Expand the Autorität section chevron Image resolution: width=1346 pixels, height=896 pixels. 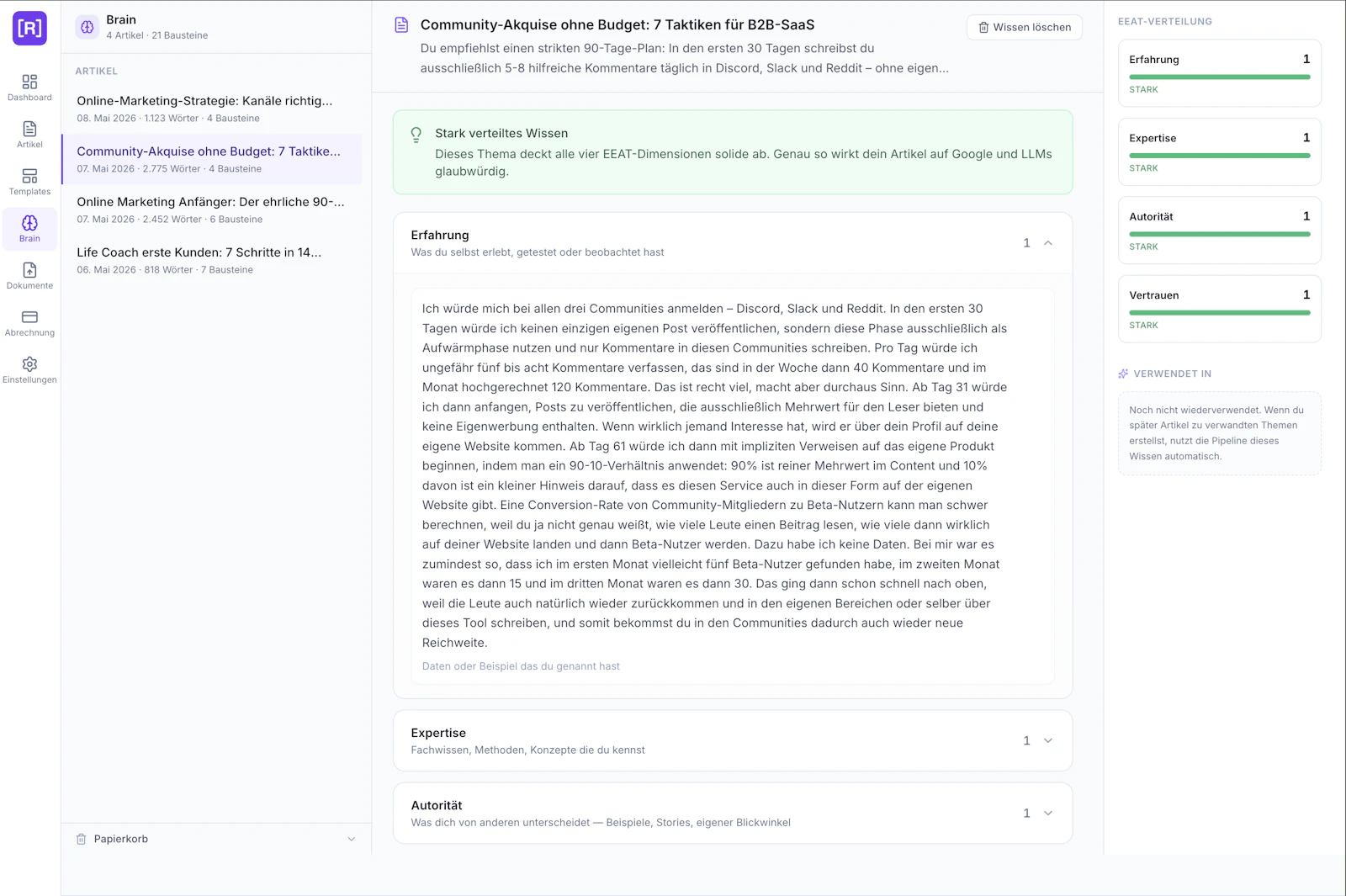click(x=1048, y=813)
